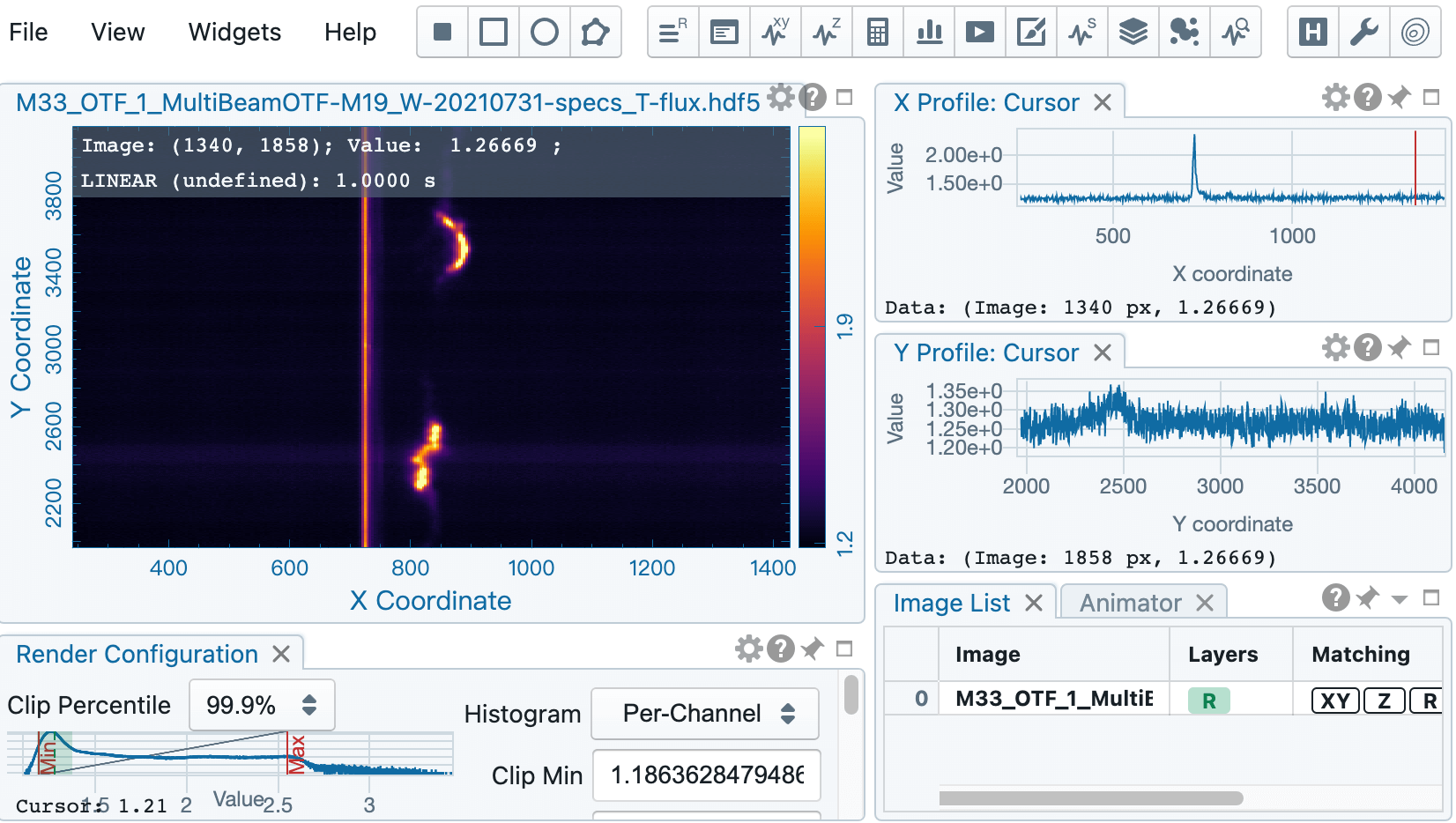Open the spatial profiler widget icon
Screen dimensions: 1456x823
[776, 33]
